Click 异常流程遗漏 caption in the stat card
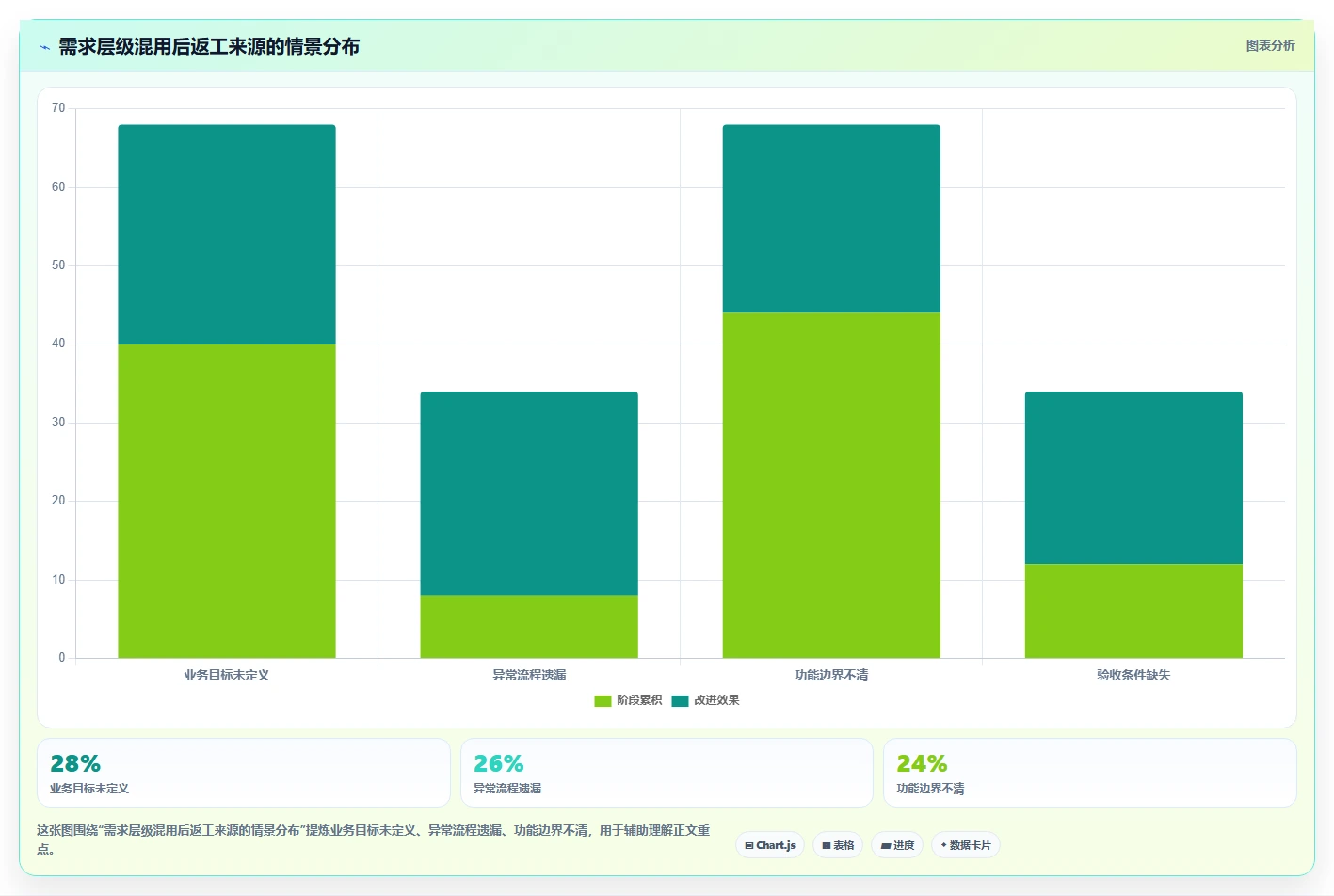Image resolution: width=1334 pixels, height=896 pixels. (x=507, y=789)
